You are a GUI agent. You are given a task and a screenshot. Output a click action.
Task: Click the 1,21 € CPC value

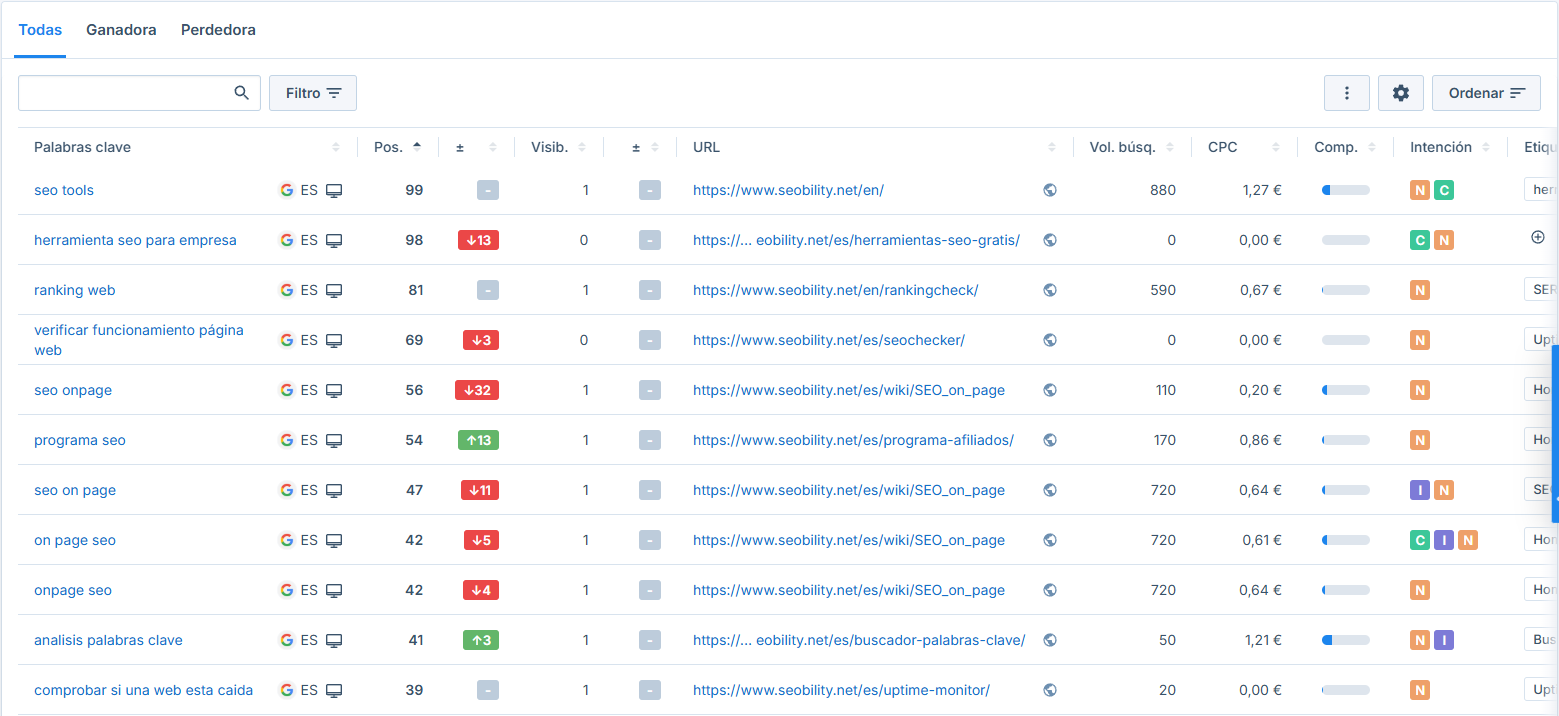pos(1262,640)
